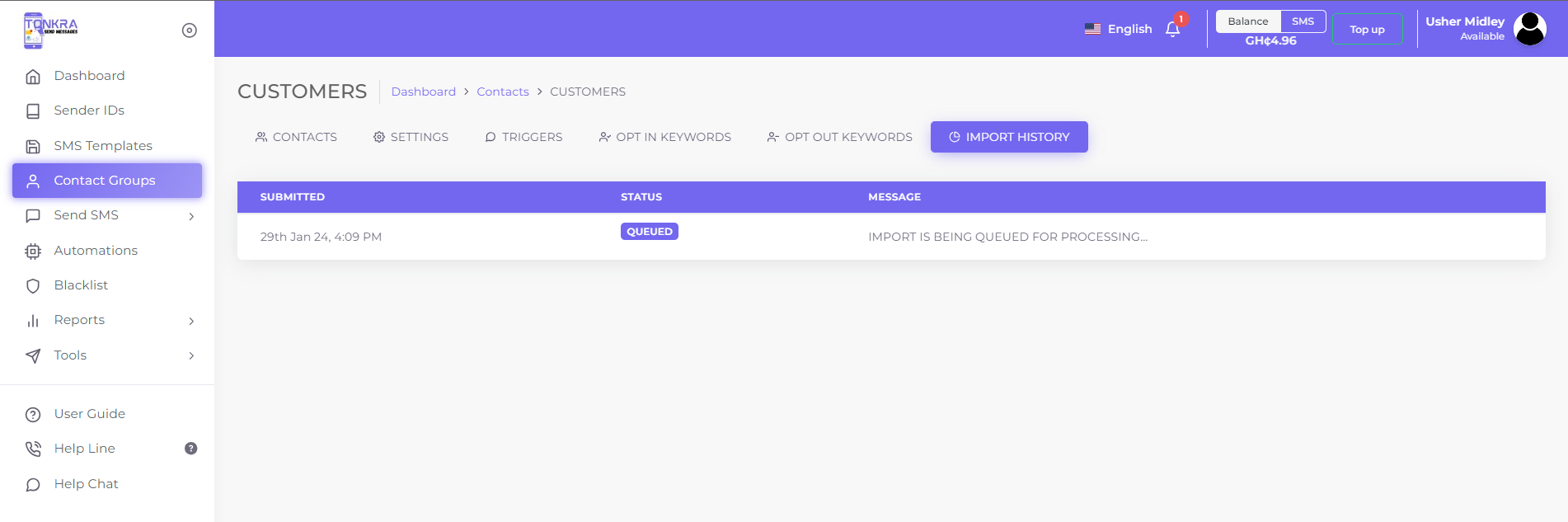The width and height of the screenshot is (1568, 522).
Task: Open the English language dropdown
Action: point(1119,29)
